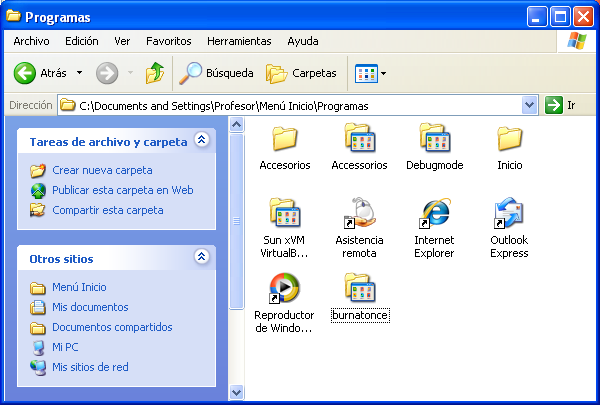Image resolution: width=600 pixels, height=405 pixels.
Task: Select the Outlook Express shortcut icon
Action: [509, 213]
